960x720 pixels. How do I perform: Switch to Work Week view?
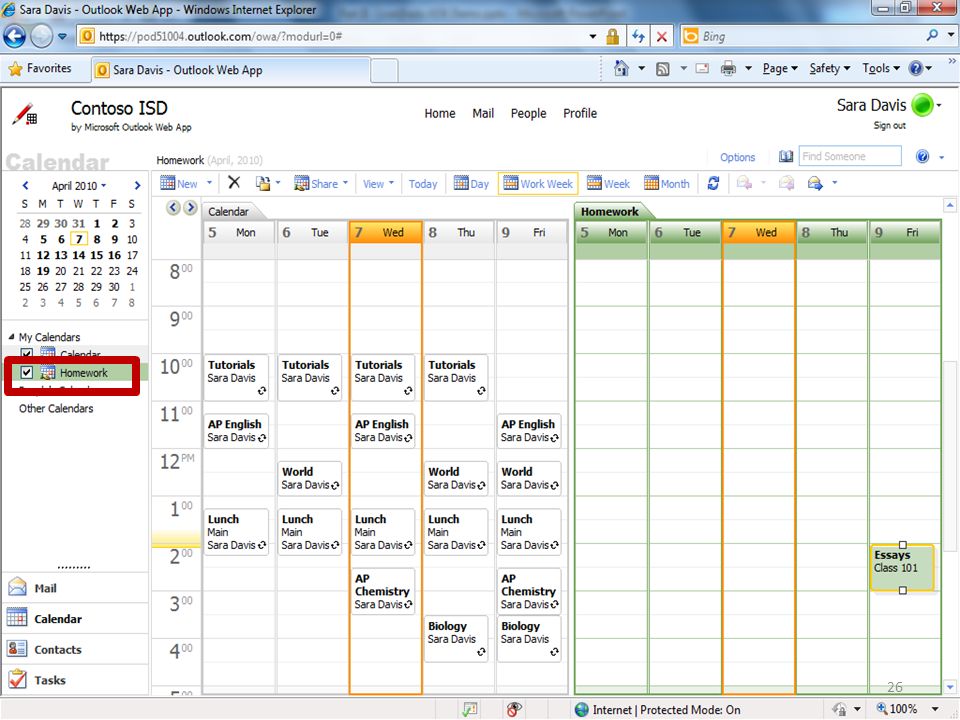[538, 183]
